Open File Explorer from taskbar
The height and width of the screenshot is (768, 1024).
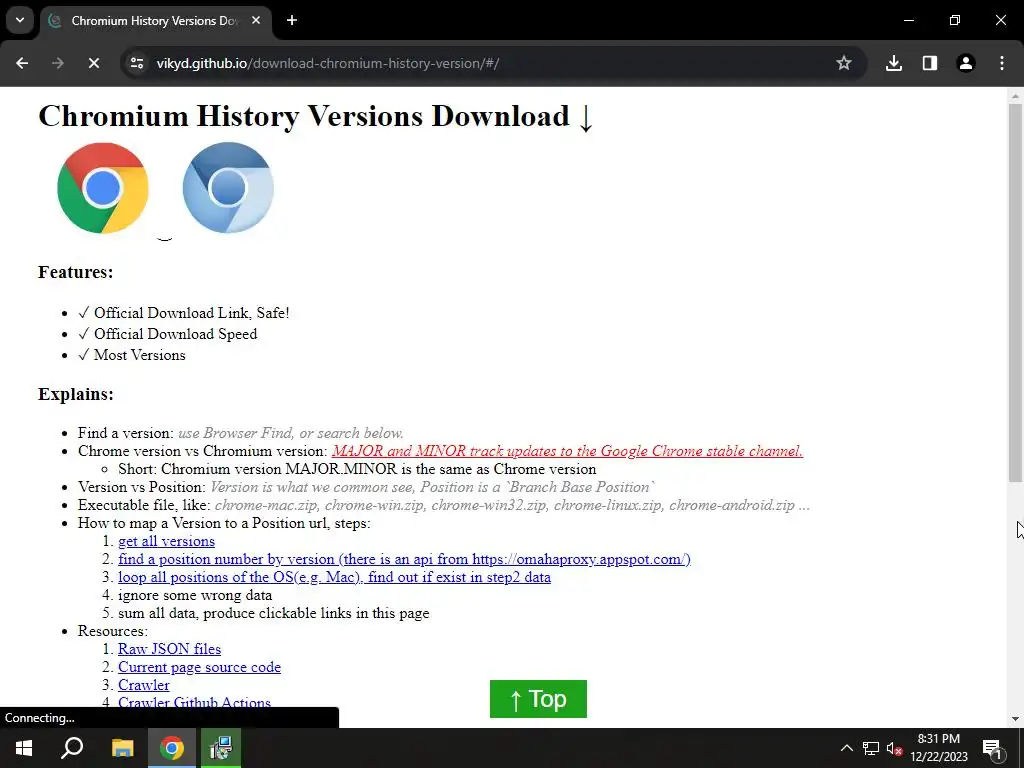pos(122,748)
